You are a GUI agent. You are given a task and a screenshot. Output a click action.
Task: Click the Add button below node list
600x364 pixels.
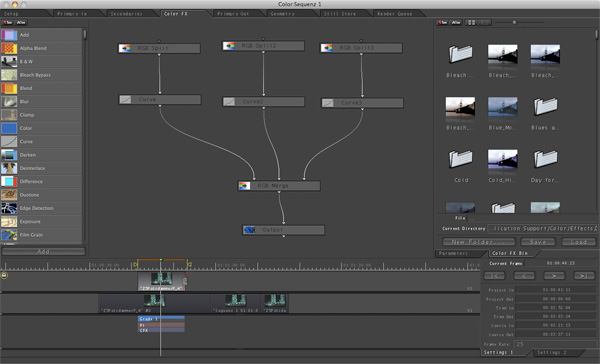(43, 251)
